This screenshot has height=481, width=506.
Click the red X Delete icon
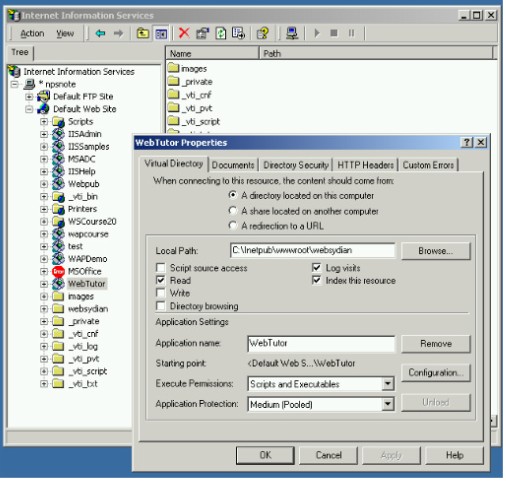coord(184,33)
